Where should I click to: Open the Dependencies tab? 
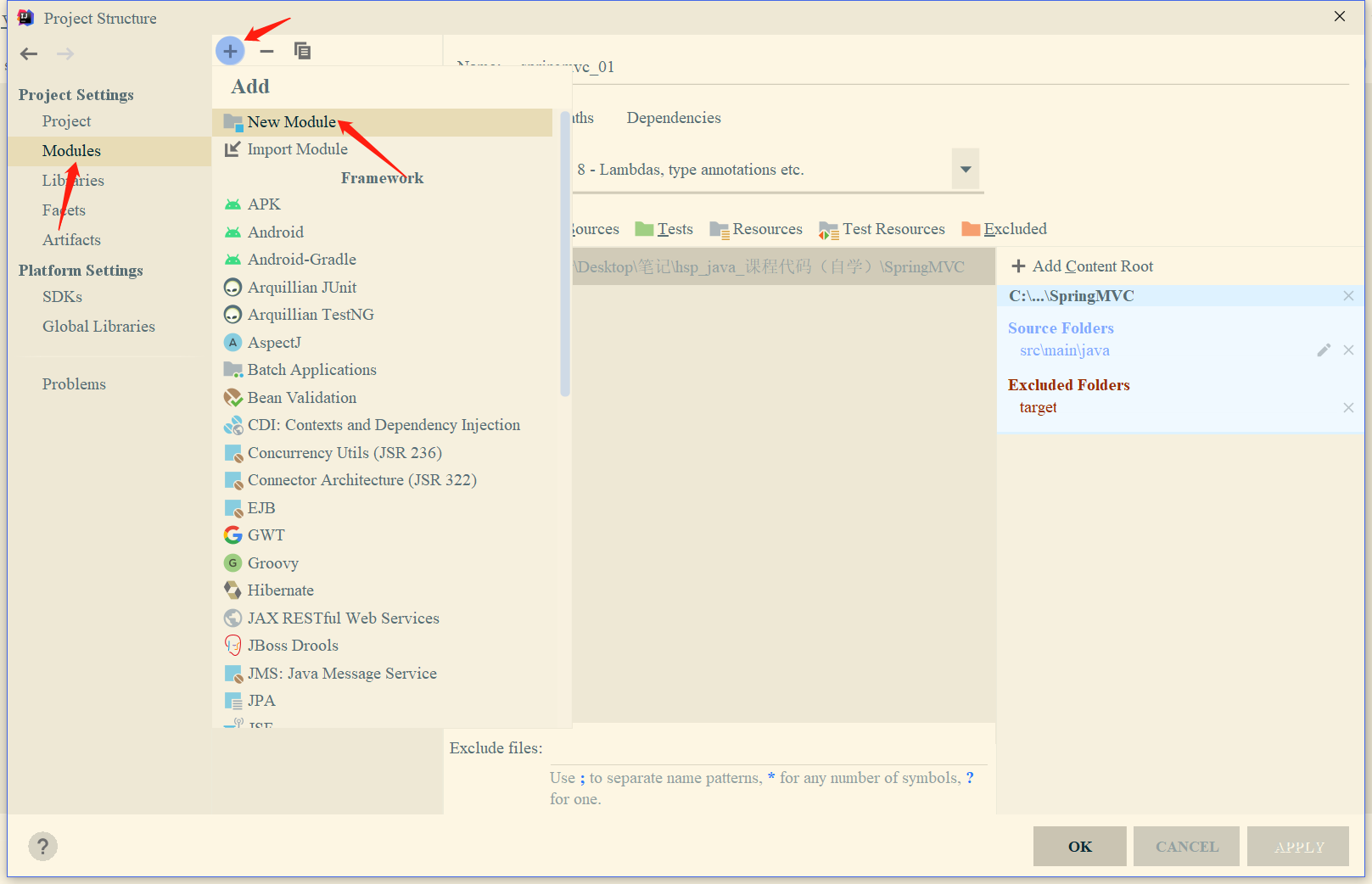click(674, 118)
